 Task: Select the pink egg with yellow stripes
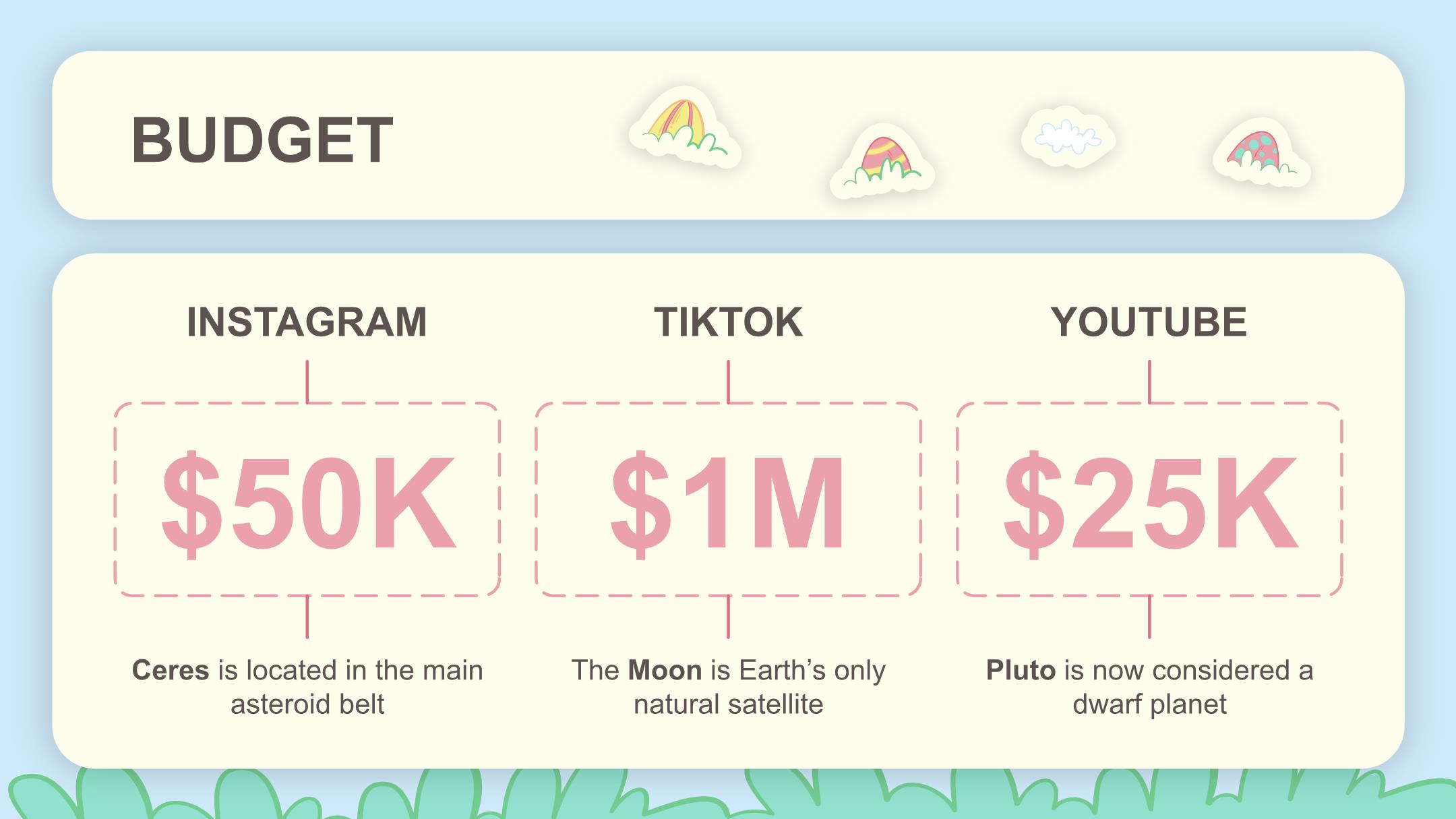882,162
